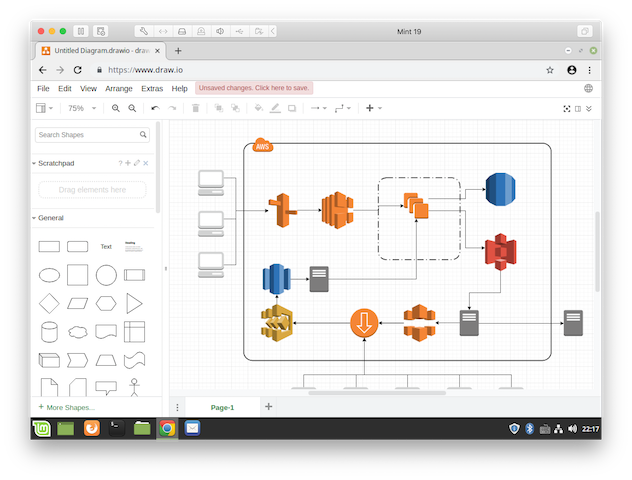Click the zoom in magnifier icon
Viewport: 632px width, 480px height.
[116, 108]
